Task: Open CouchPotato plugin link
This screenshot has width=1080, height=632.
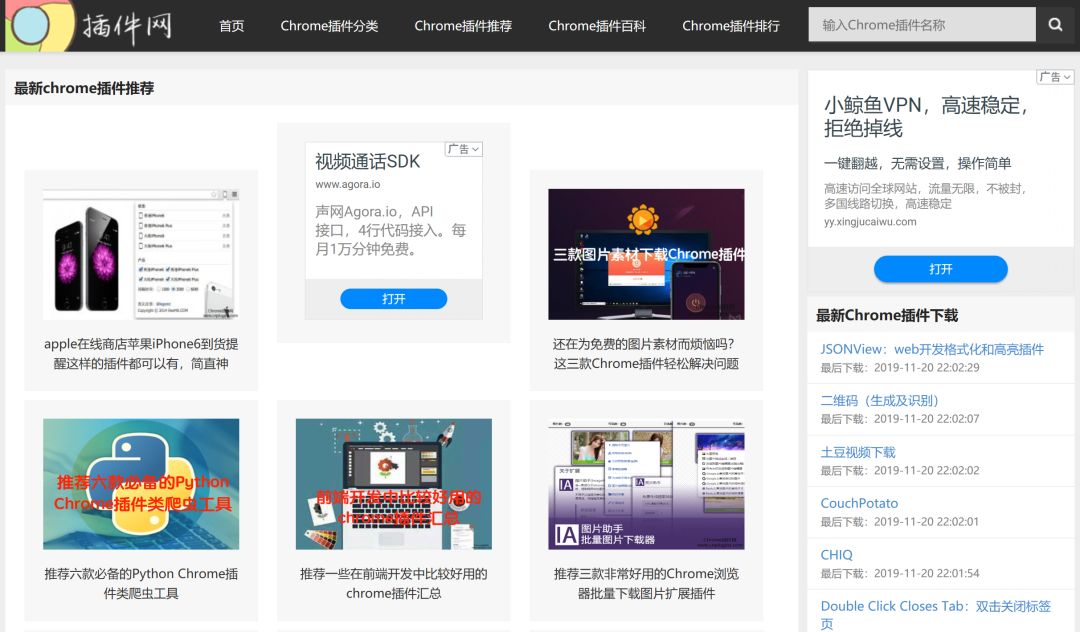Action: tap(860, 503)
